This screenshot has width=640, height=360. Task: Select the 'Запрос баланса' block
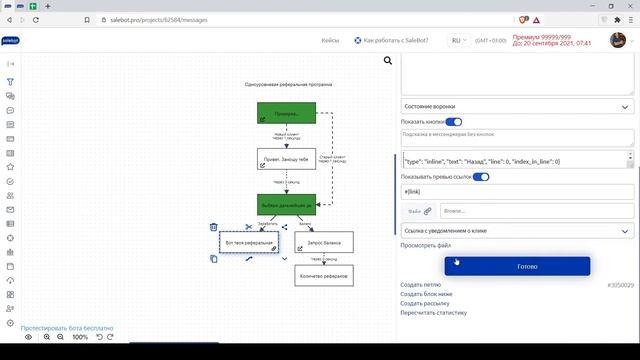(x=324, y=242)
